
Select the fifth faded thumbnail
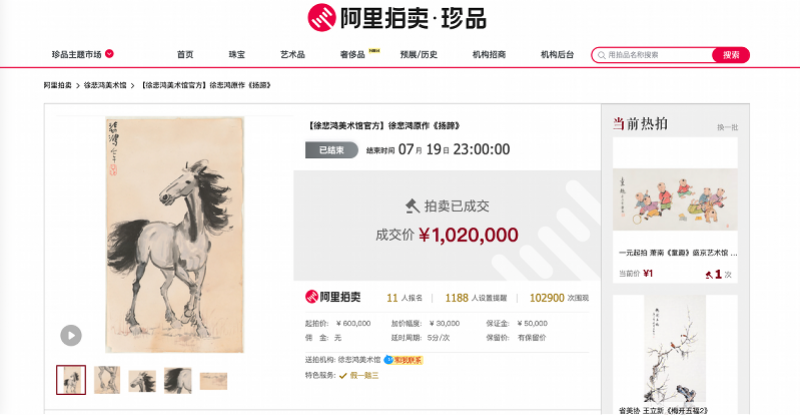pyautogui.click(x=213, y=381)
